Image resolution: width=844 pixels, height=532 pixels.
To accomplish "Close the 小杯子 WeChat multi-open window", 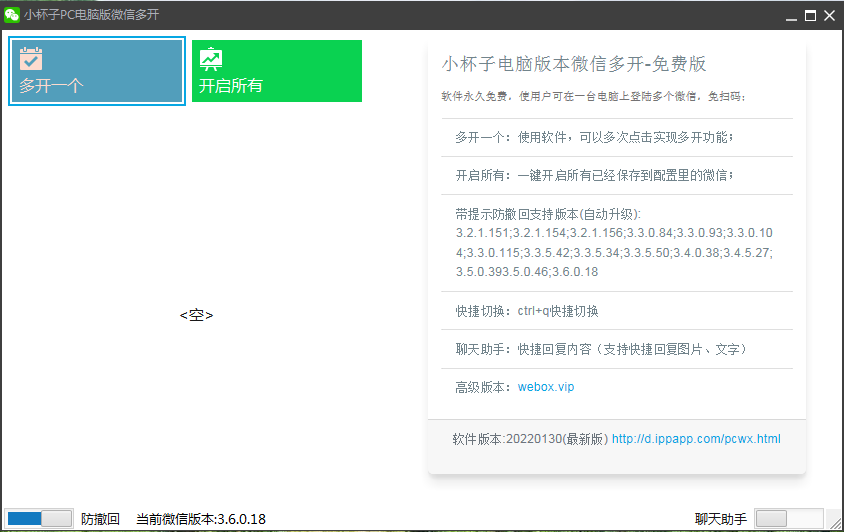I will [829, 15].
